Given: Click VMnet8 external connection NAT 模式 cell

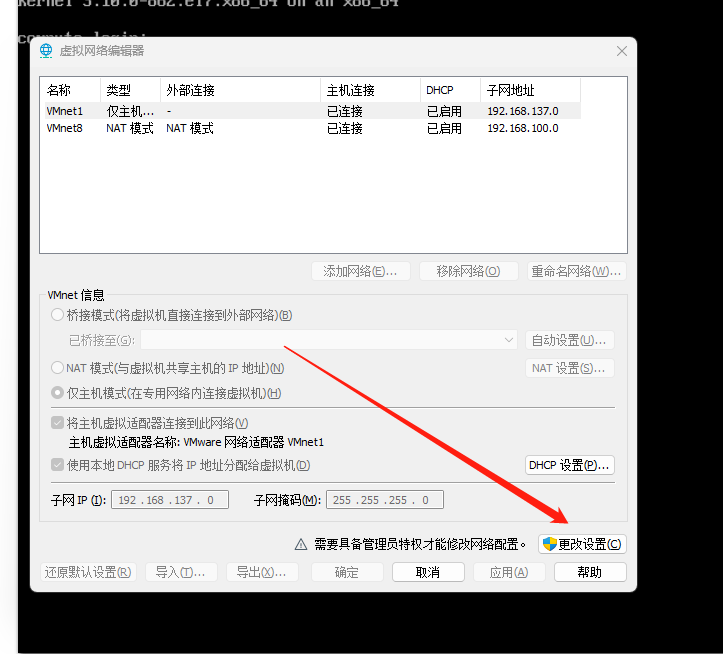Looking at the screenshot, I should pos(190,128).
